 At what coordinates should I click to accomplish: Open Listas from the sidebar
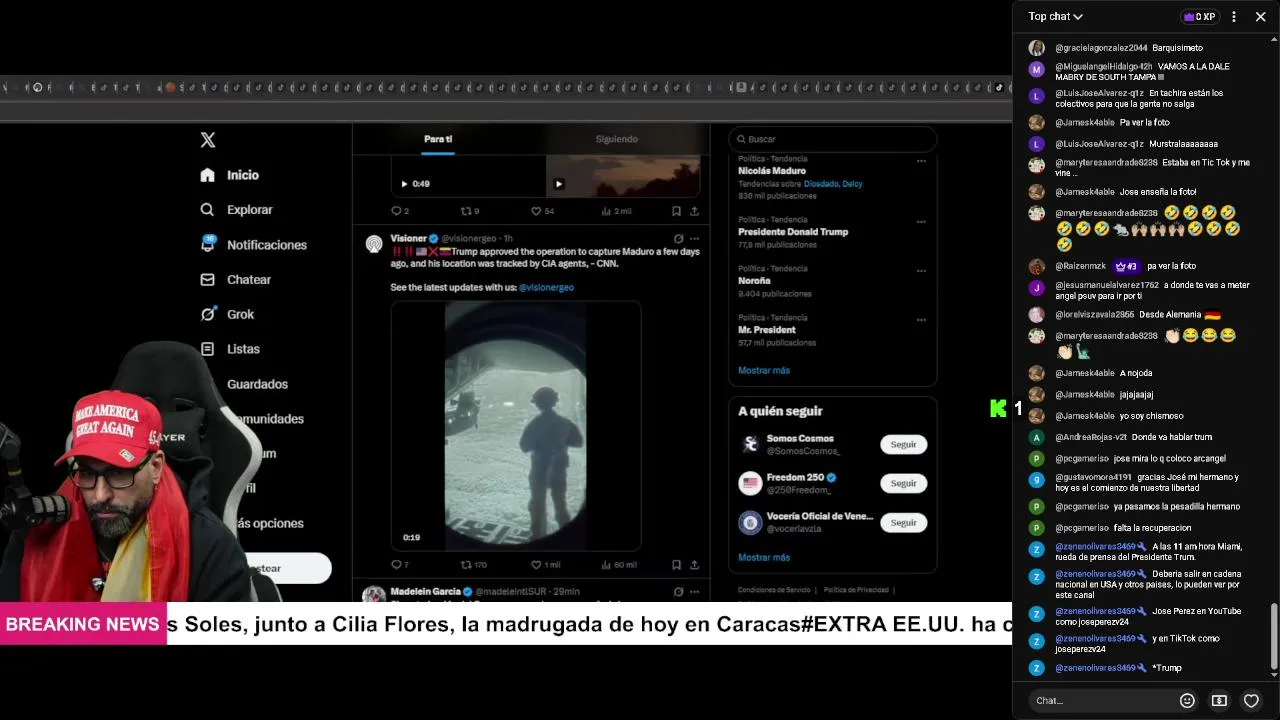(x=230, y=349)
